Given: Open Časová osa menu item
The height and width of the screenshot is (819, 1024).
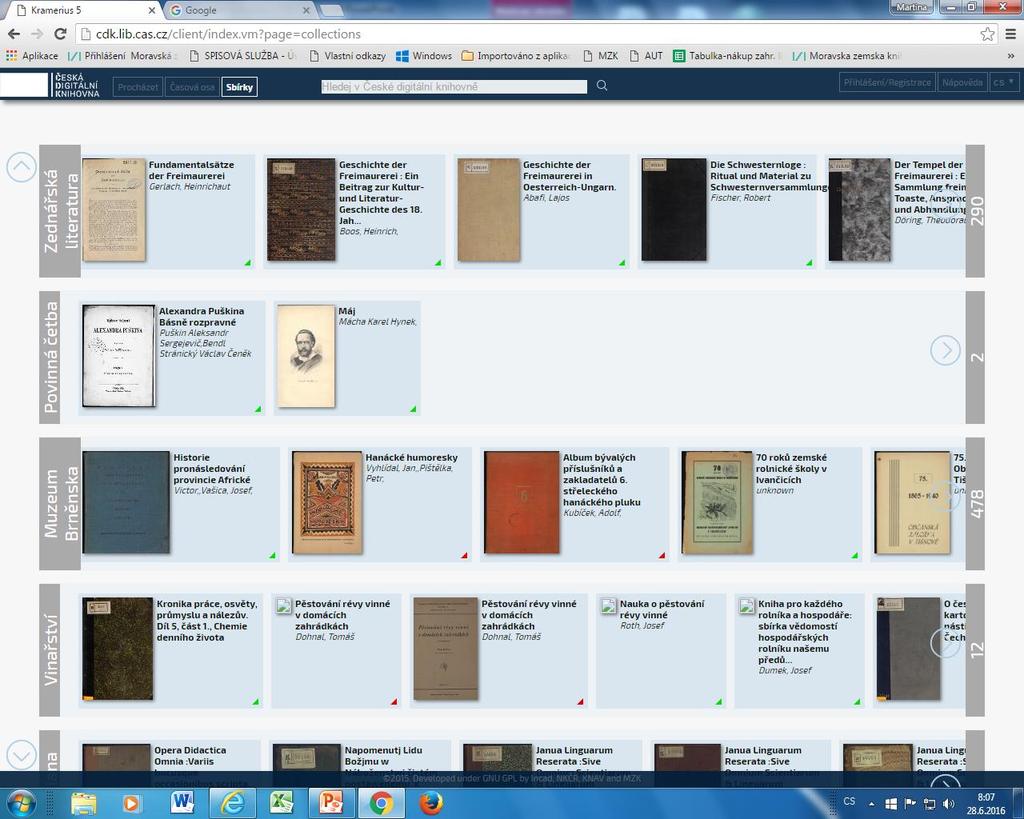Looking at the screenshot, I should [x=192, y=87].
